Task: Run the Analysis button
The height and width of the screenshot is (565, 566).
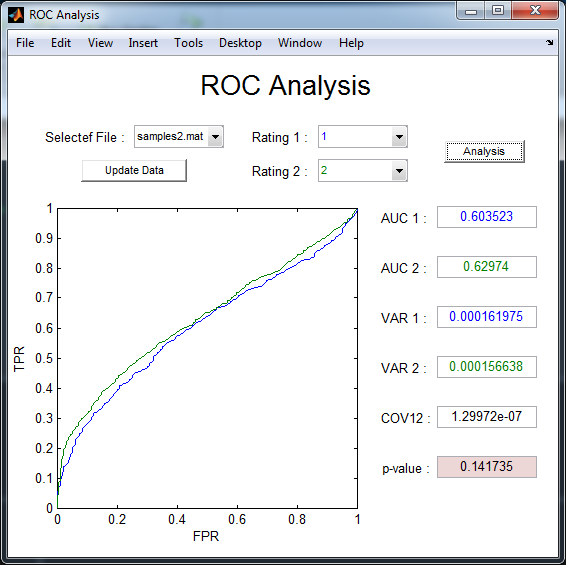Action: point(484,152)
